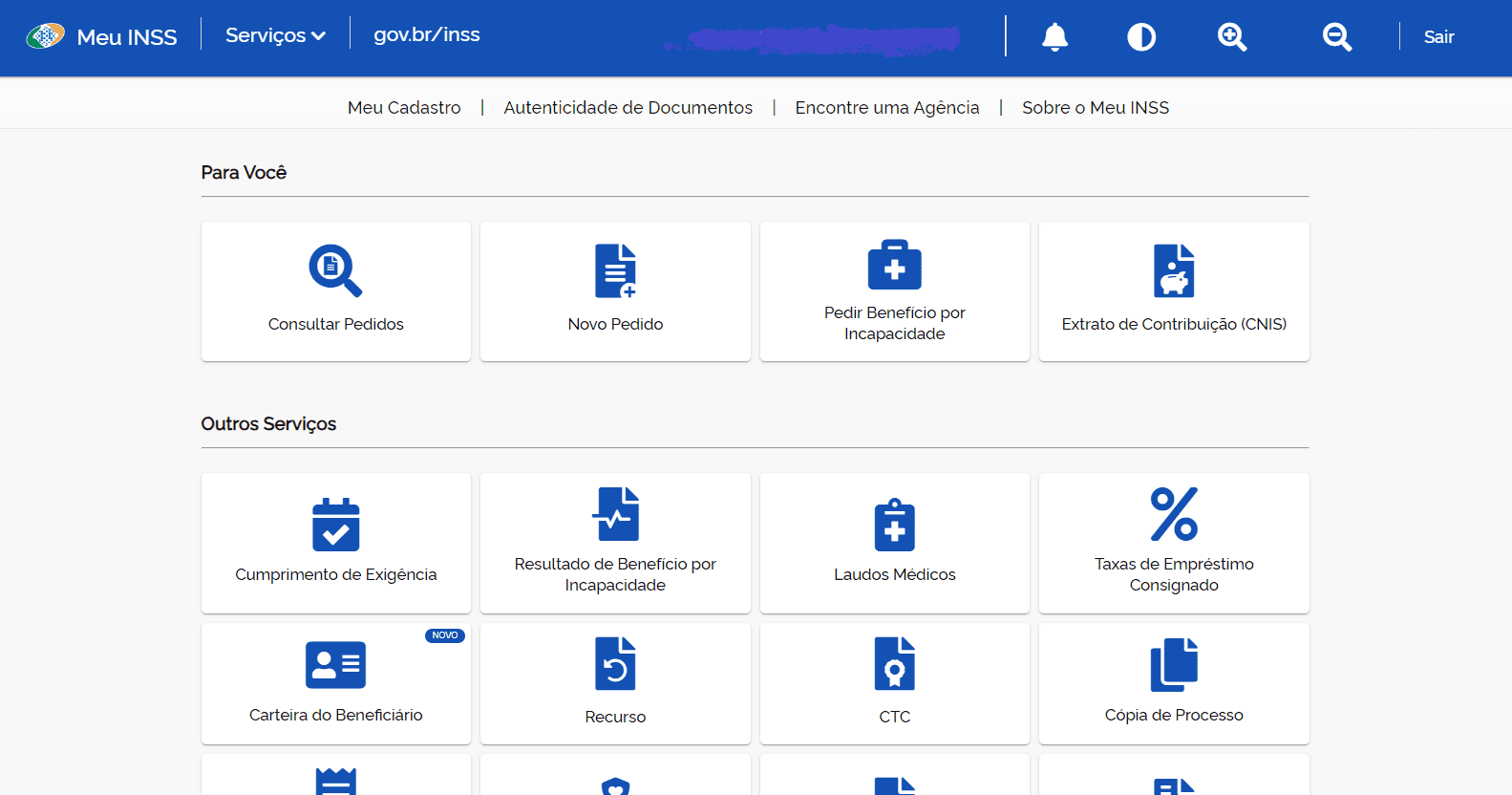Click the Laudos Médicos clipboard icon
1512x795 pixels.
895,525
